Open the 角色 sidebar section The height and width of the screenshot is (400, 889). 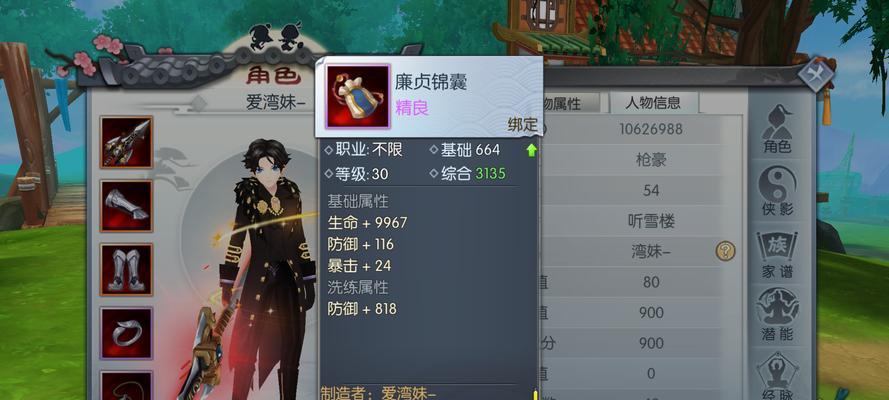(777, 129)
